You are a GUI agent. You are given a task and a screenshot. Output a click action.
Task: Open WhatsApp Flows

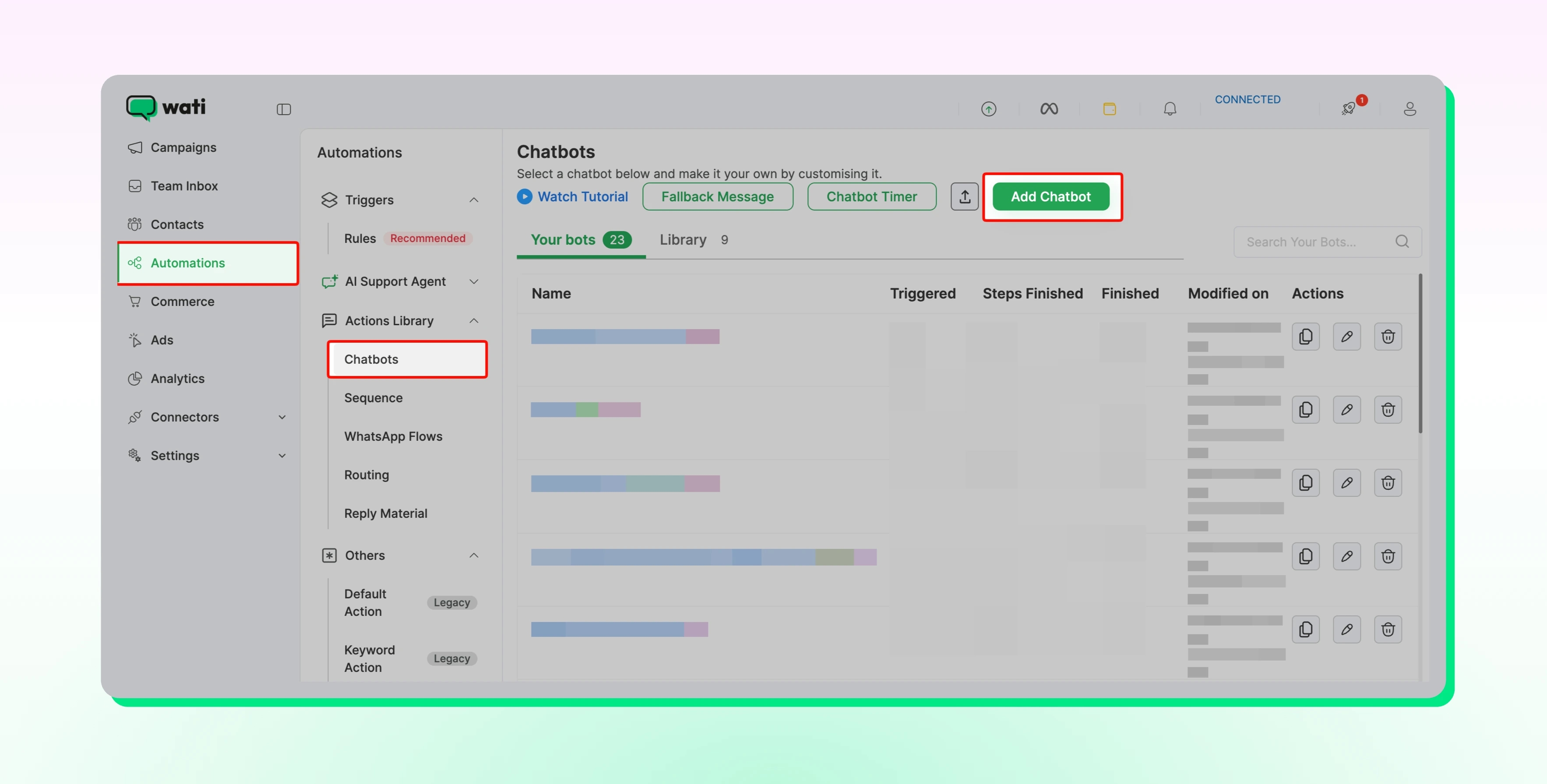[393, 436]
